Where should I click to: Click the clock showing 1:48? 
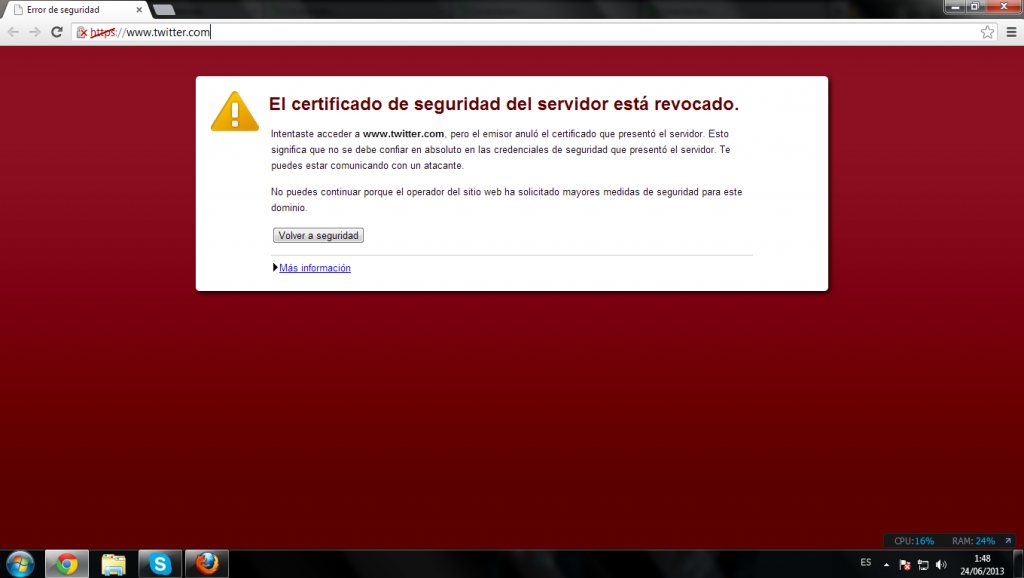pos(982,564)
